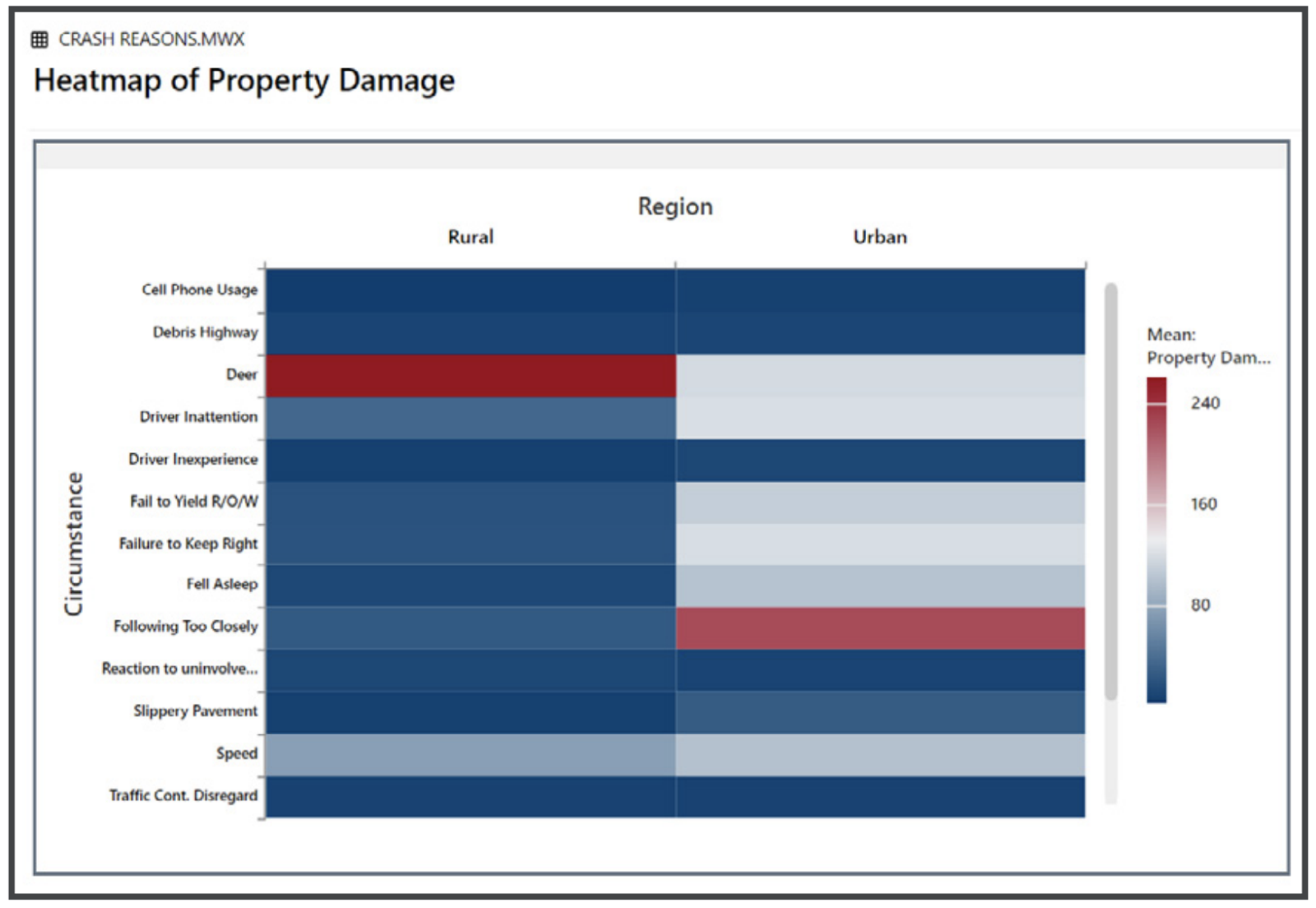Image resolution: width=1316 pixels, height=908 pixels.
Task: Click the Driver Inexperience label
Action: click(192, 459)
